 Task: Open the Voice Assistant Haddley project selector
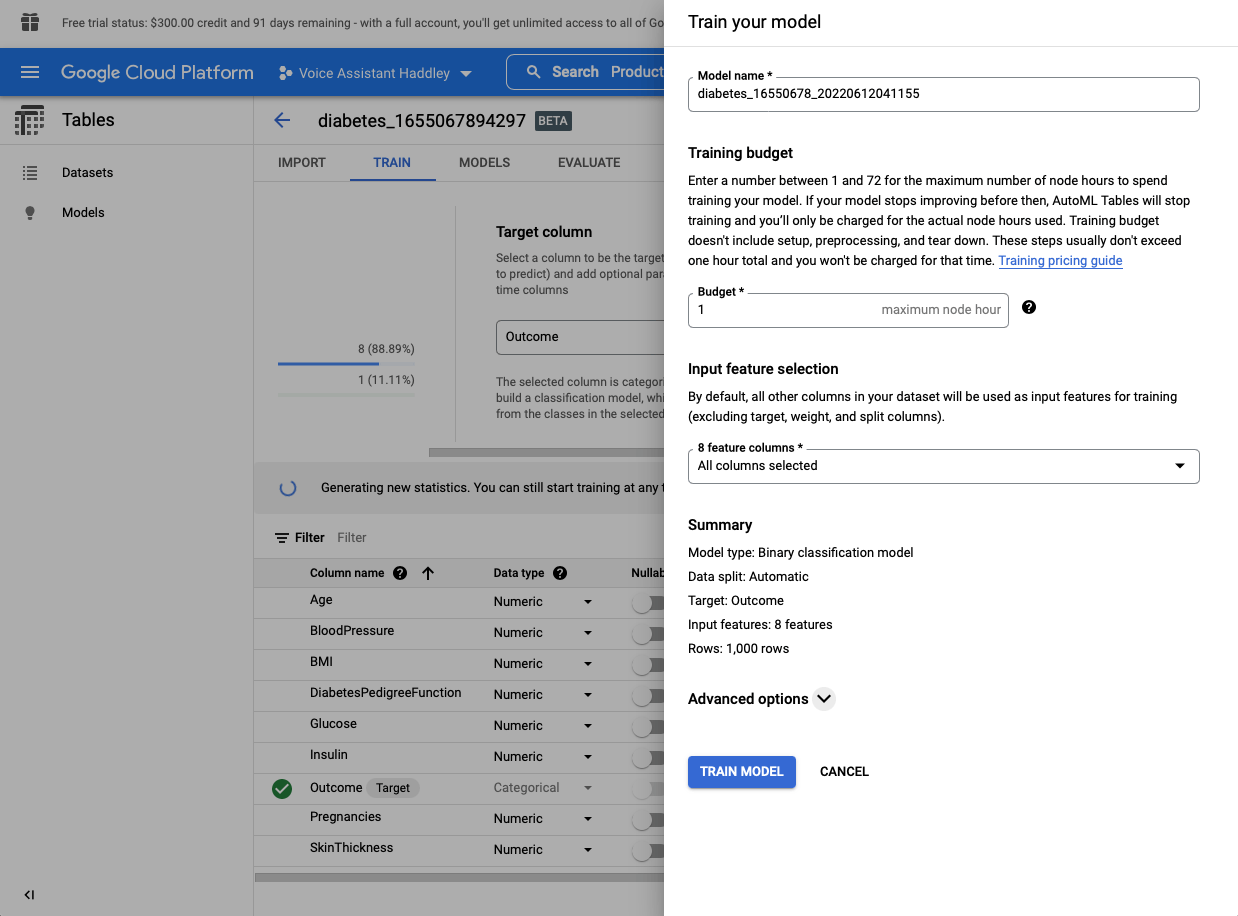tap(376, 73)
